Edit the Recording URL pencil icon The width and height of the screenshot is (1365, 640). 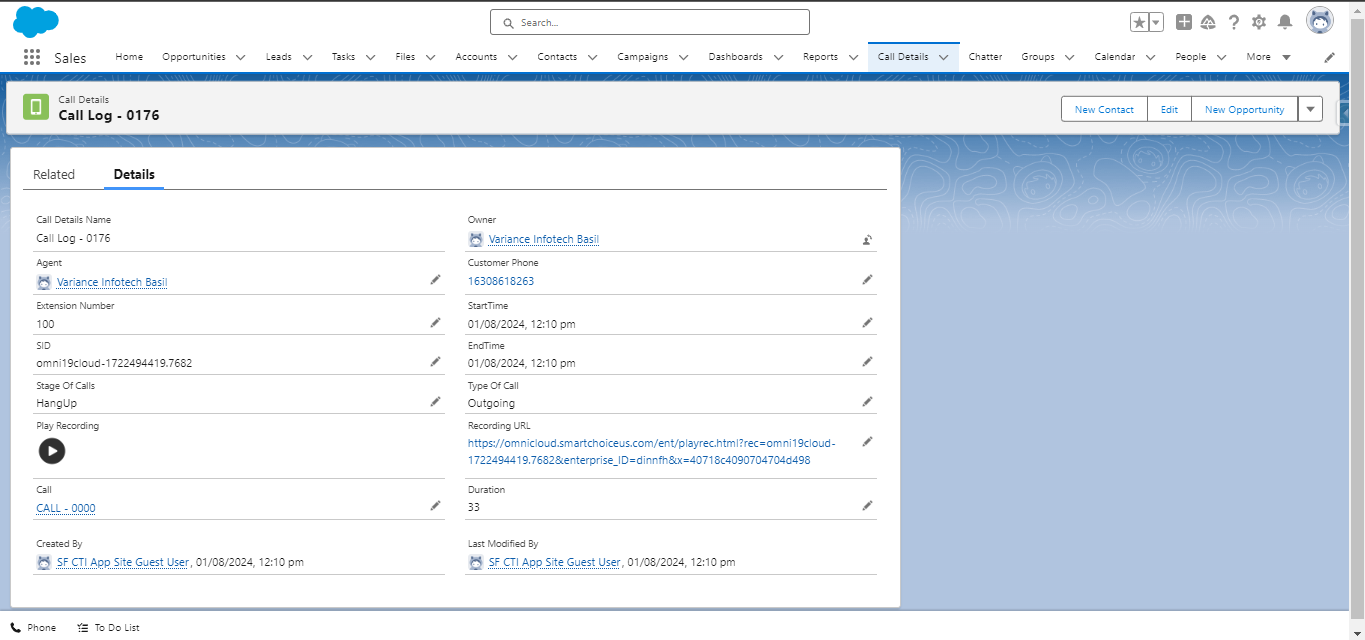867,441
